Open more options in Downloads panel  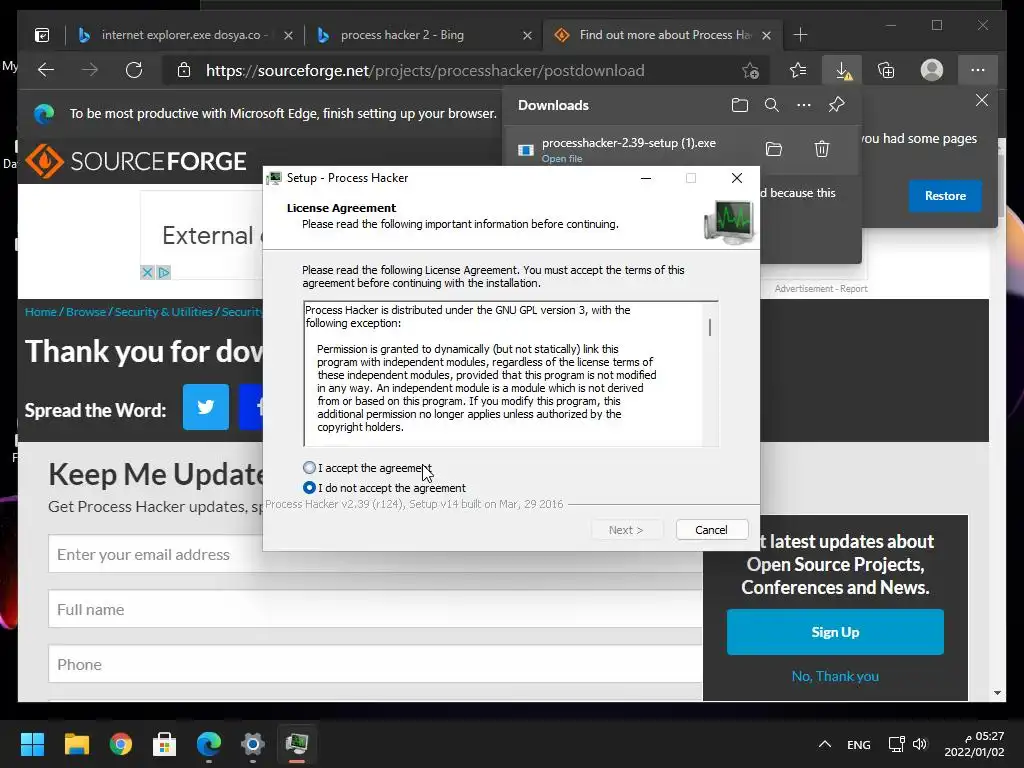(804, 105)
